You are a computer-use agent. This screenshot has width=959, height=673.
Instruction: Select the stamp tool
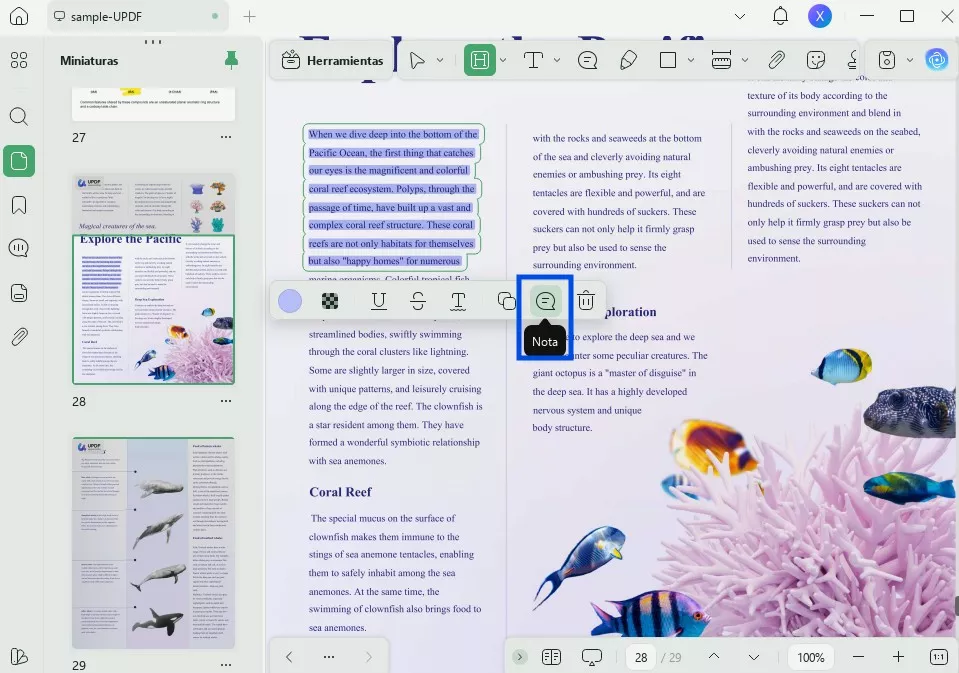point(852,60)
